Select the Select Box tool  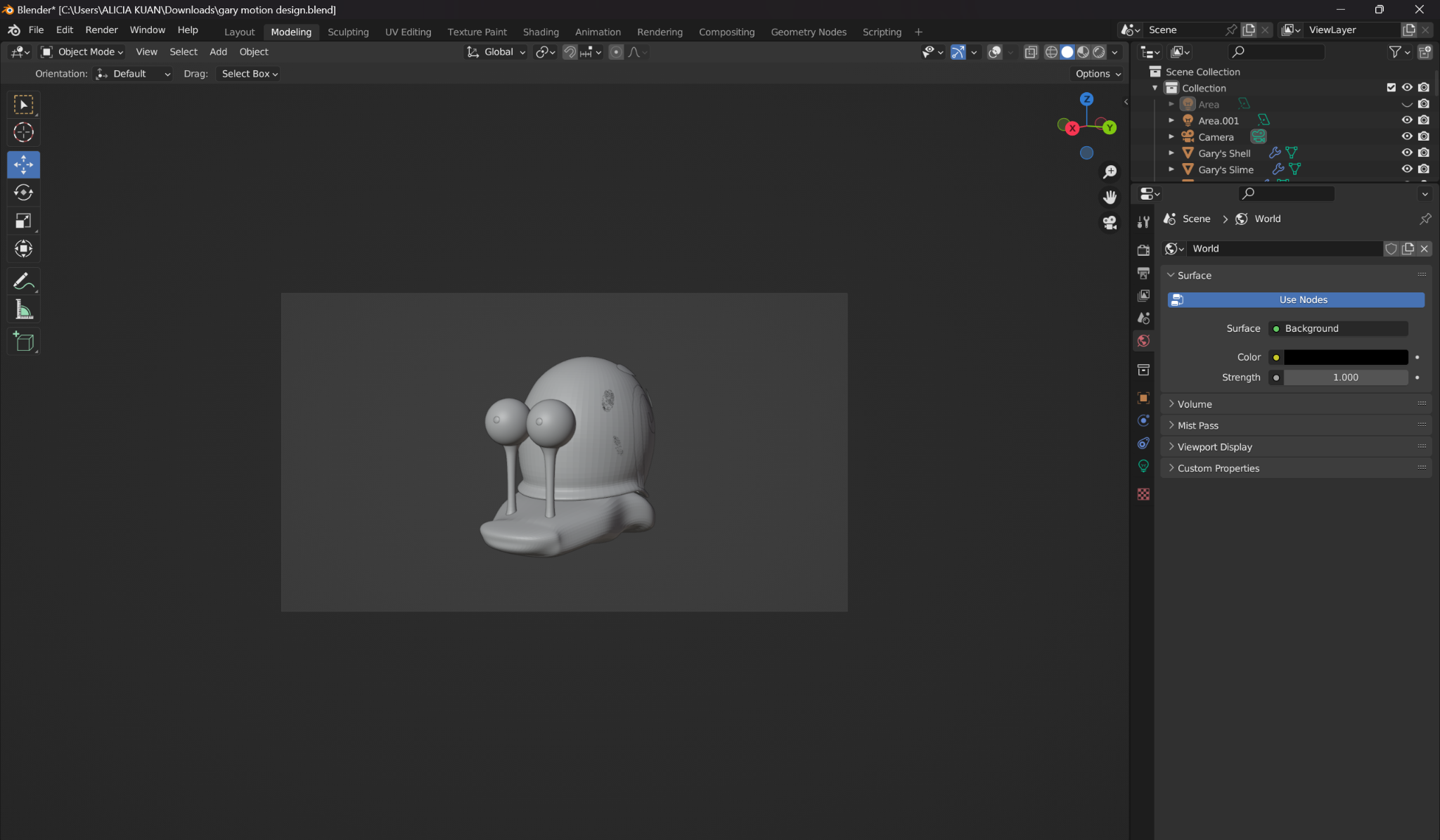(x=23, y=105)
